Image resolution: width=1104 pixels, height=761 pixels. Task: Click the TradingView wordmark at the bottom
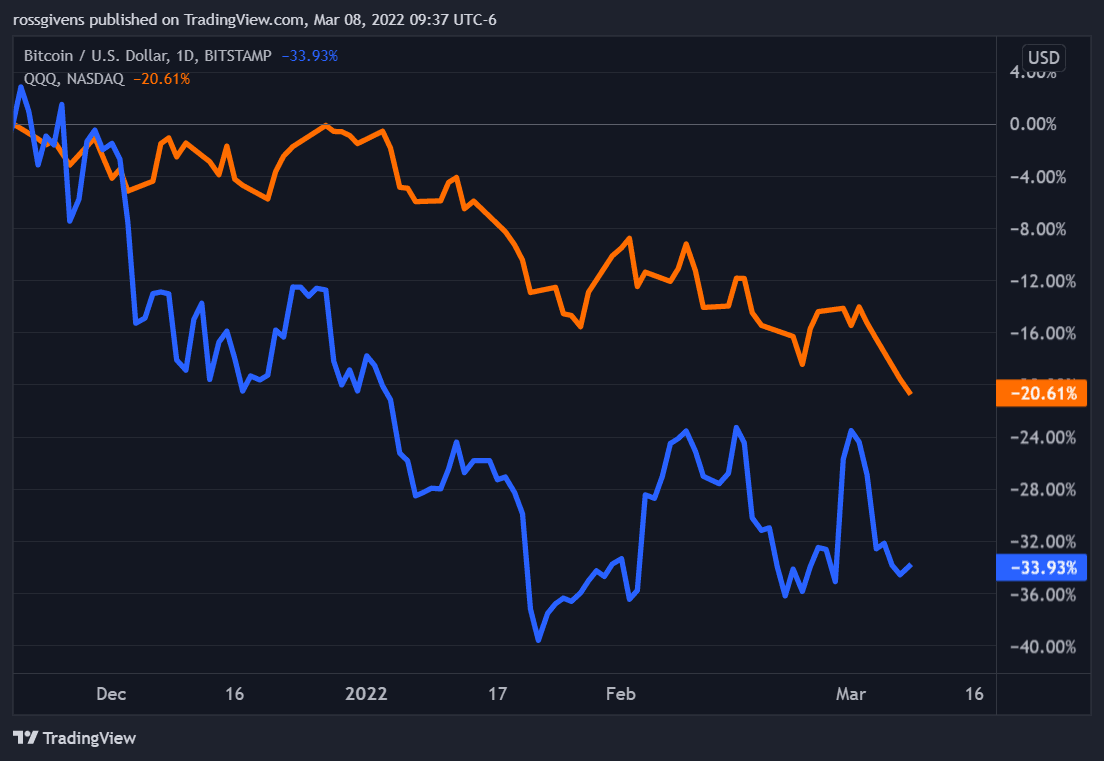(90, 739)
